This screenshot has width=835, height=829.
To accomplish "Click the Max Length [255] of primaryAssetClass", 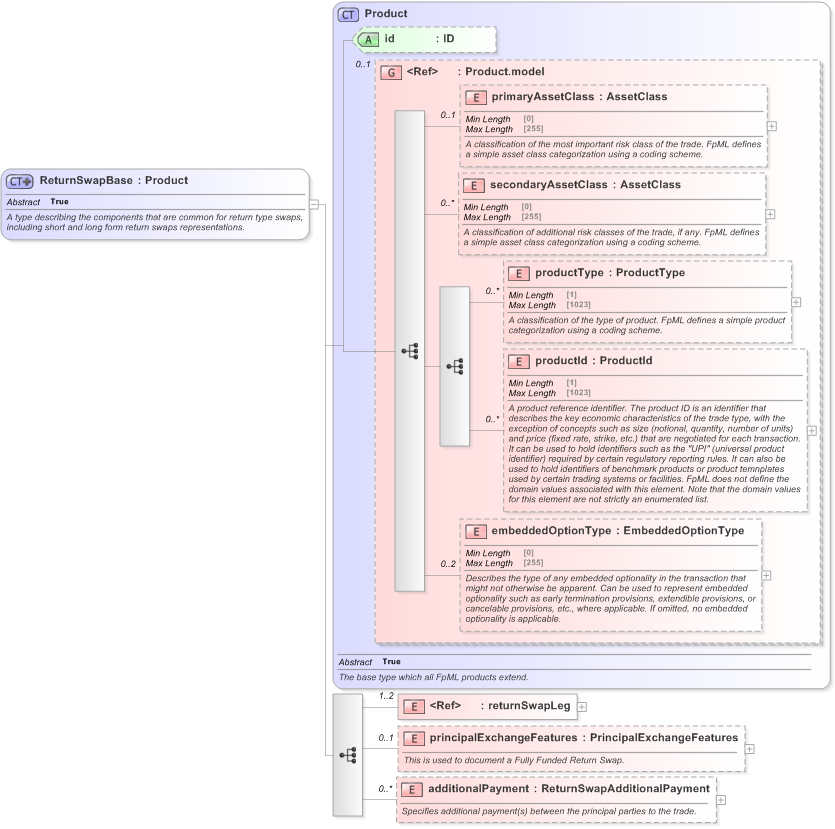I will (504, 129).
